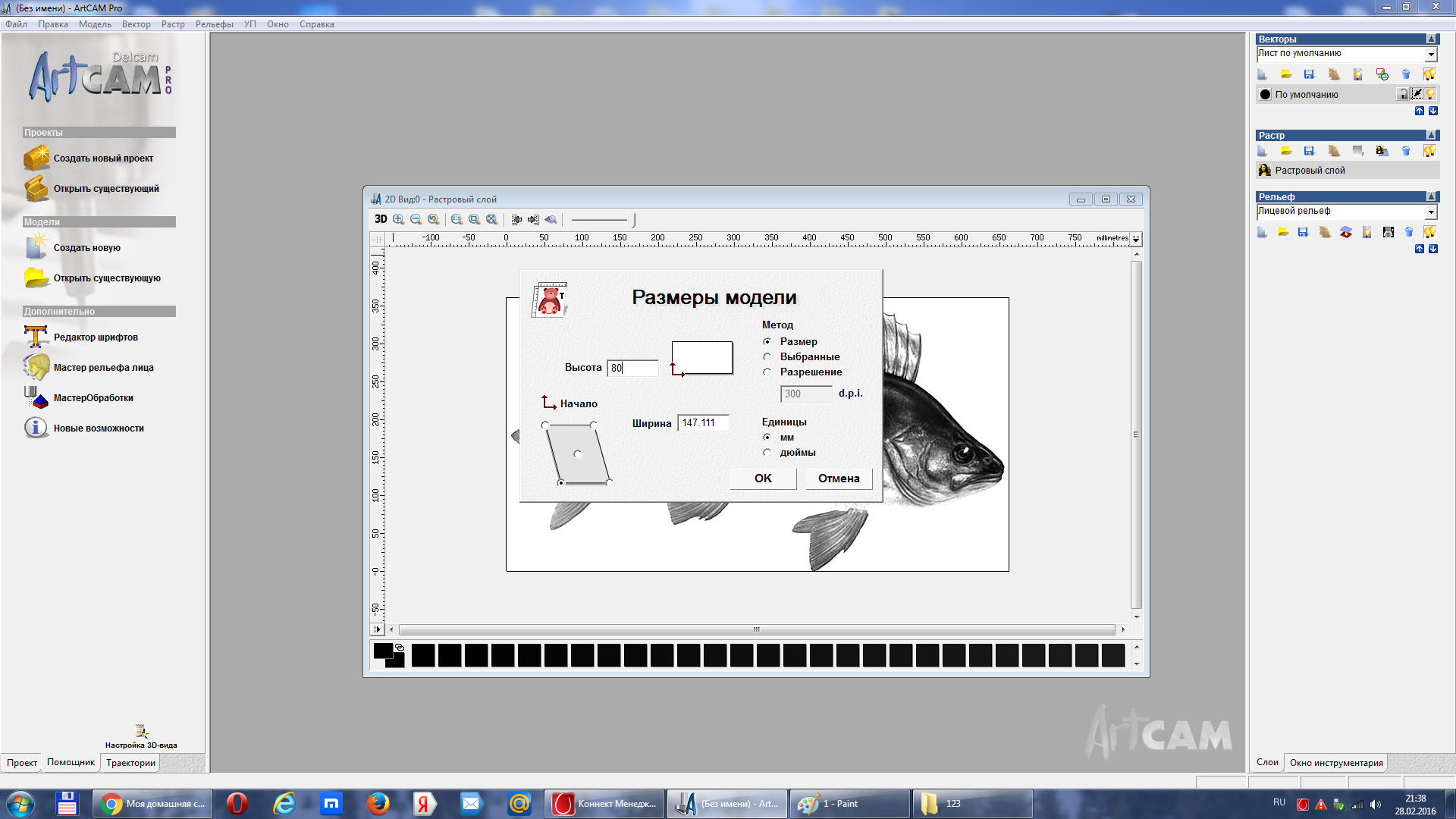
Task: Click the contrast slider in 2D toolbar
Action: (x=603, y=220)
